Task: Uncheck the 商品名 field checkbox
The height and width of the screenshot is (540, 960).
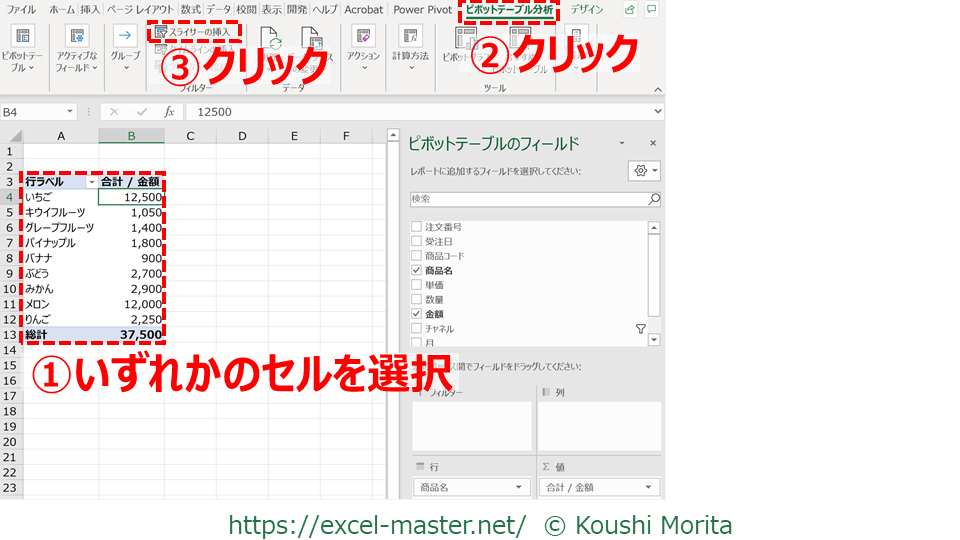Action: point(416,271)
